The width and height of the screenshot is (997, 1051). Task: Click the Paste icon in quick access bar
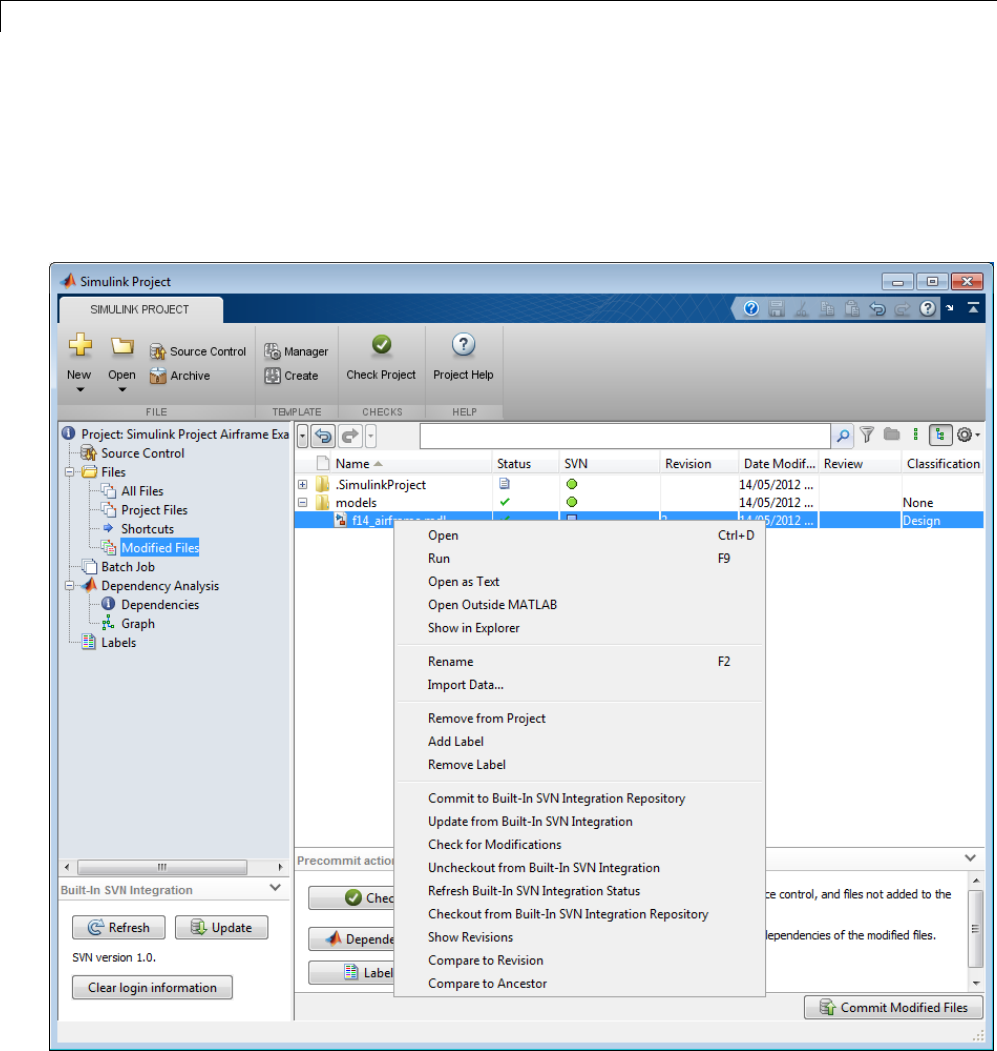click(852, 308)
